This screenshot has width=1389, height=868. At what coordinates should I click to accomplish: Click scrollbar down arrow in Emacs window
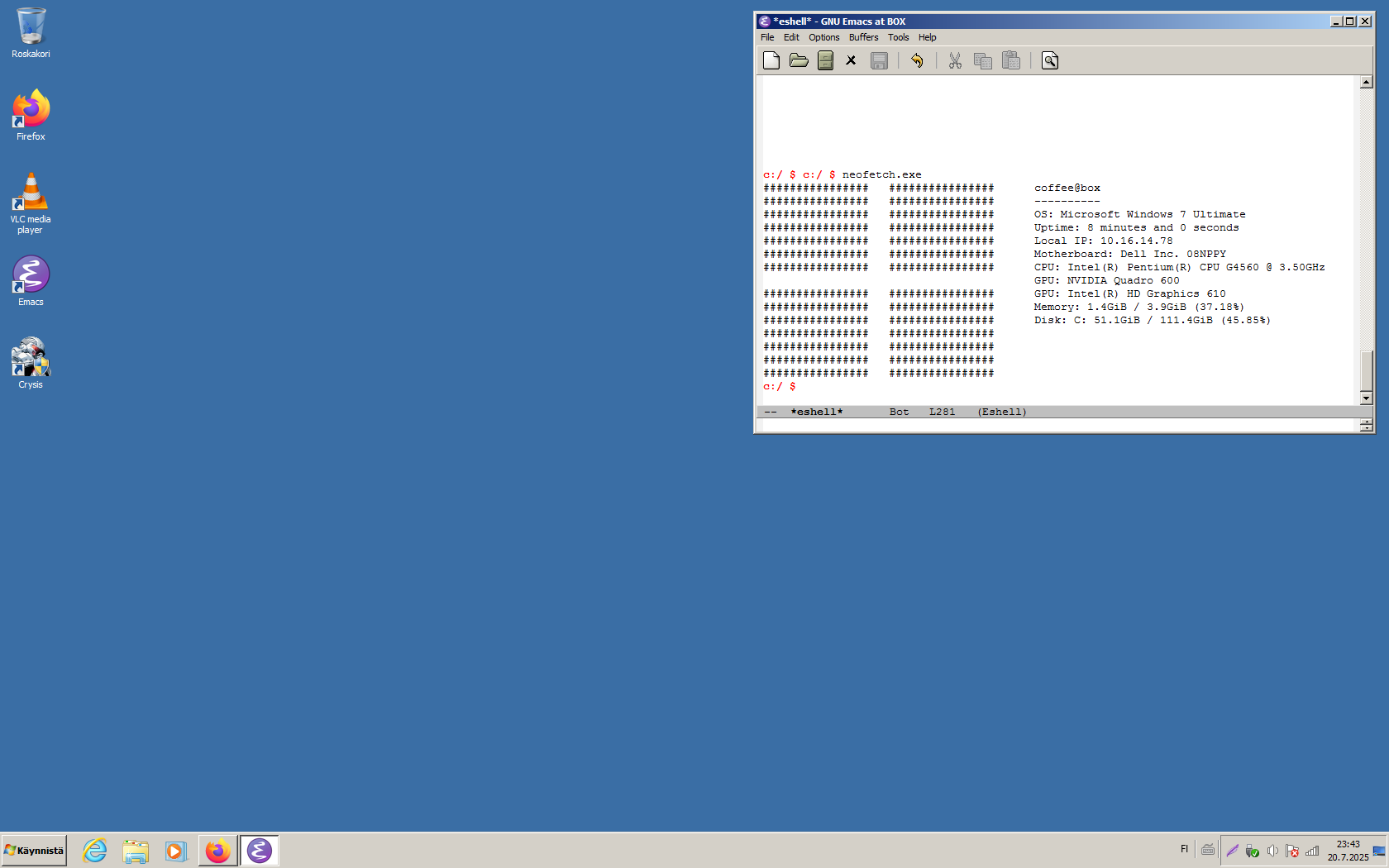point(1366,398)
